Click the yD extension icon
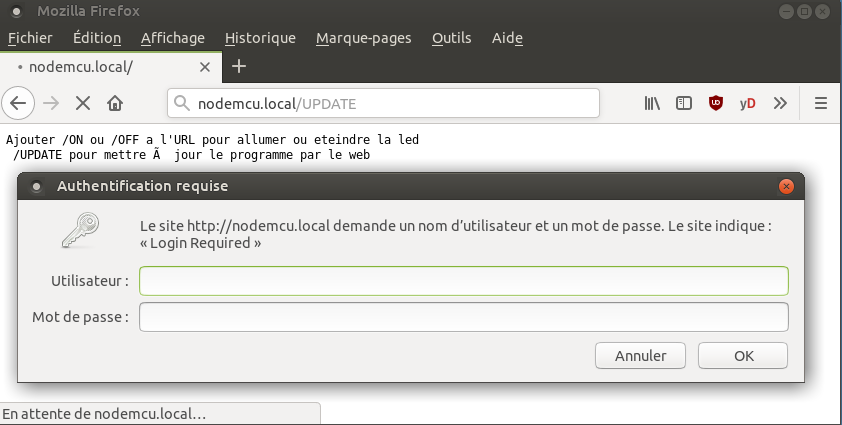 point(748,103)
